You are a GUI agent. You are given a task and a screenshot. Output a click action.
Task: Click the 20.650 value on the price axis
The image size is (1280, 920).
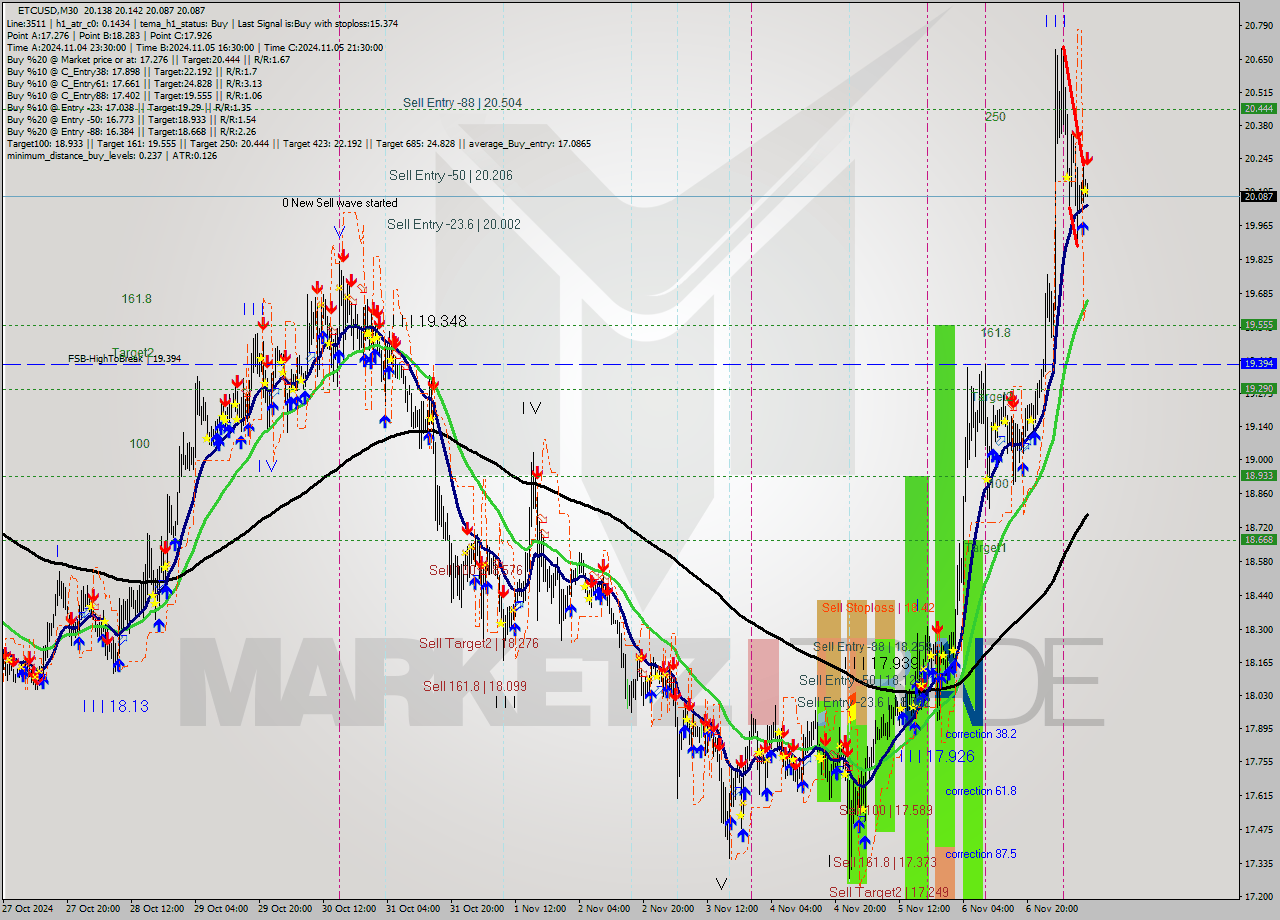click(1258, 60)
